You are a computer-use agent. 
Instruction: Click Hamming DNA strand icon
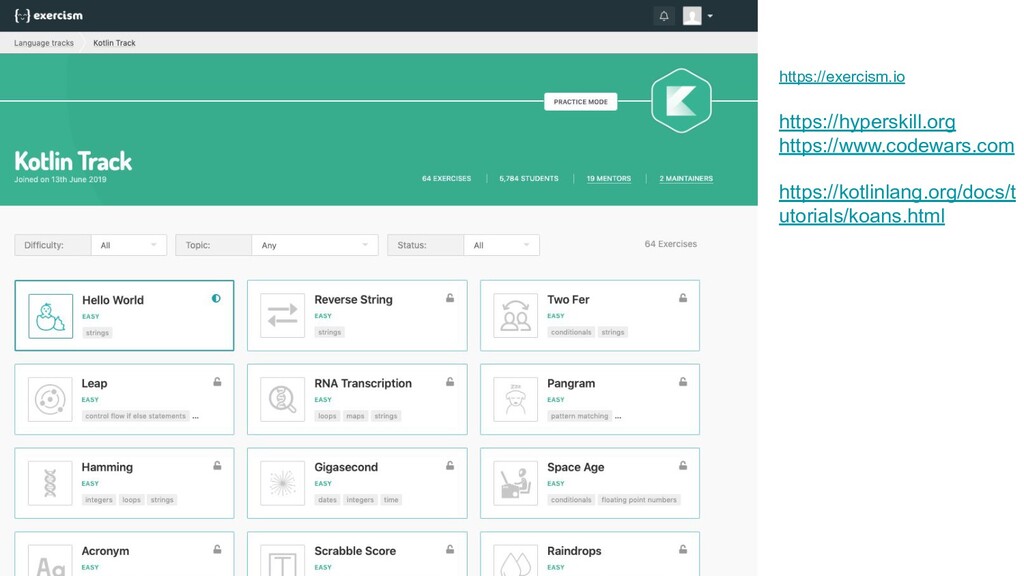point(50,483)
